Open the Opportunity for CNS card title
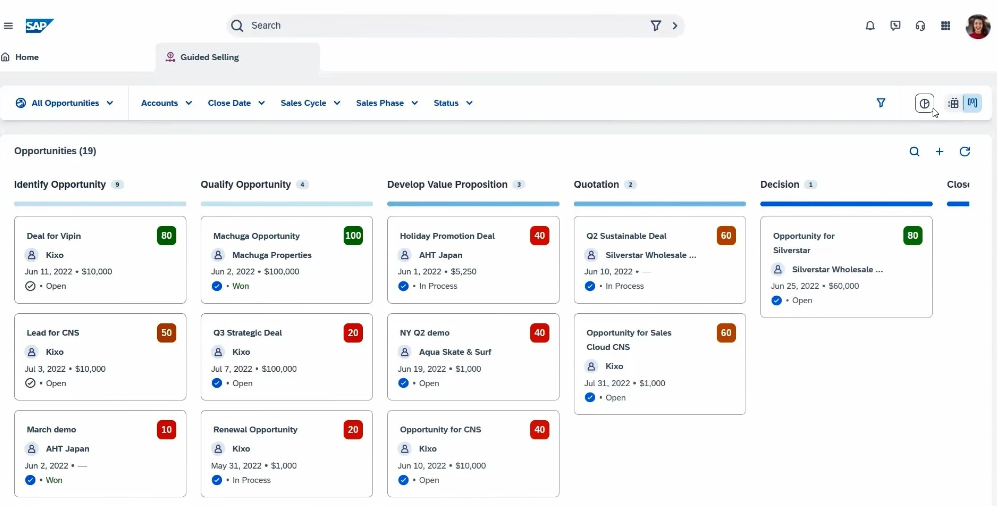Viewport: 997px width, 506px height. click(x=440, y=430)
